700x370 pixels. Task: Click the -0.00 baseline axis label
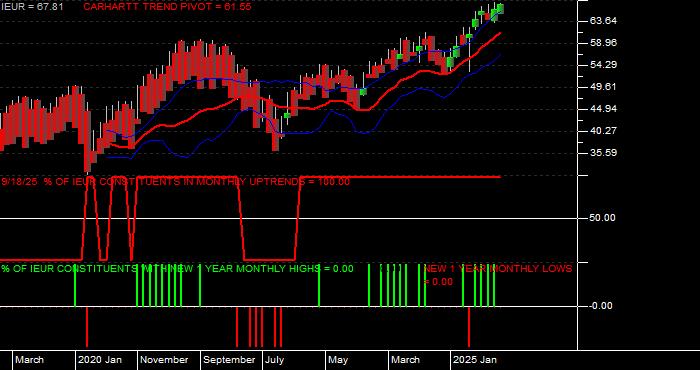601,306
